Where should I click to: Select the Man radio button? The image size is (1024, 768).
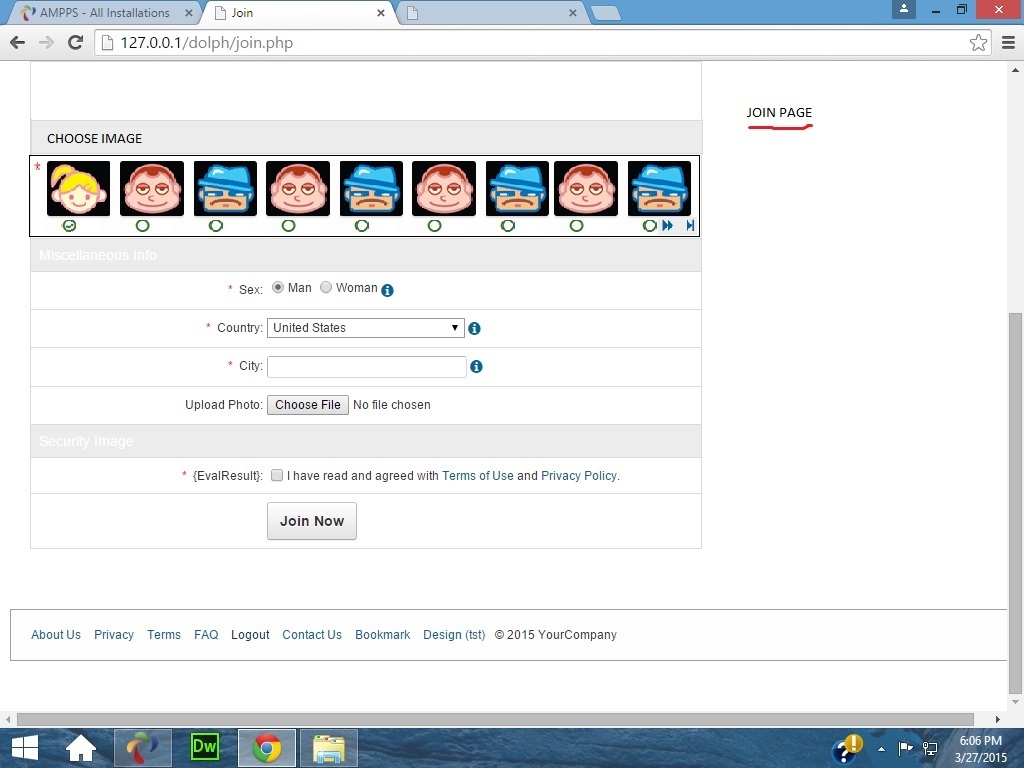pos(278,287)
